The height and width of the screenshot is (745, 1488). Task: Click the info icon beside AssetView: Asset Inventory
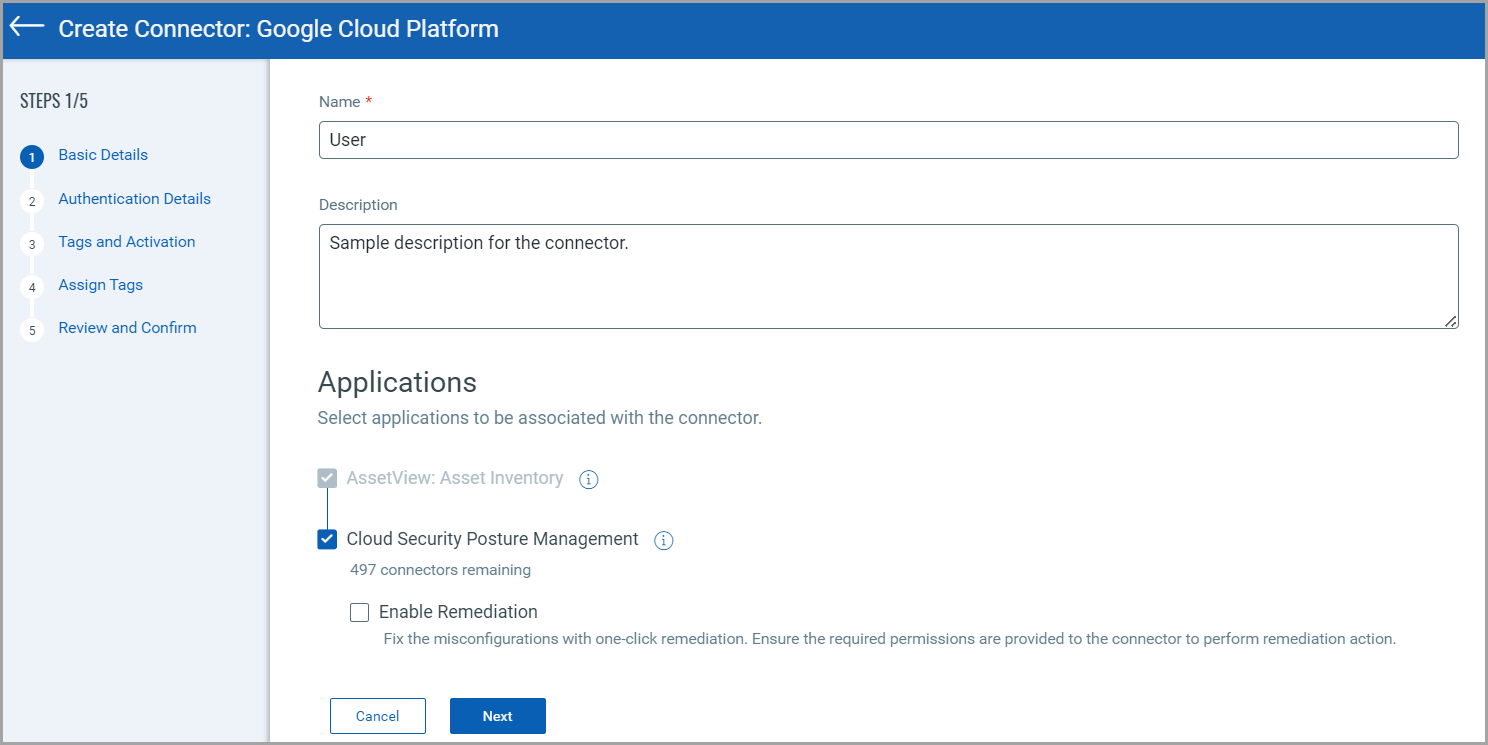pos(588,479)
